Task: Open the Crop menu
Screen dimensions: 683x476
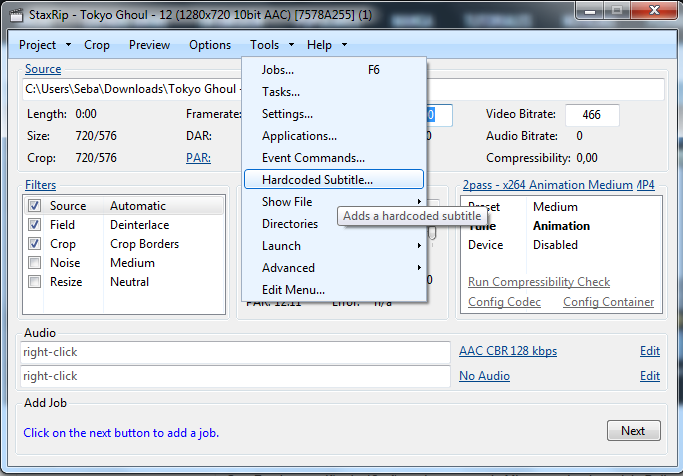Action: click(97, 45)
